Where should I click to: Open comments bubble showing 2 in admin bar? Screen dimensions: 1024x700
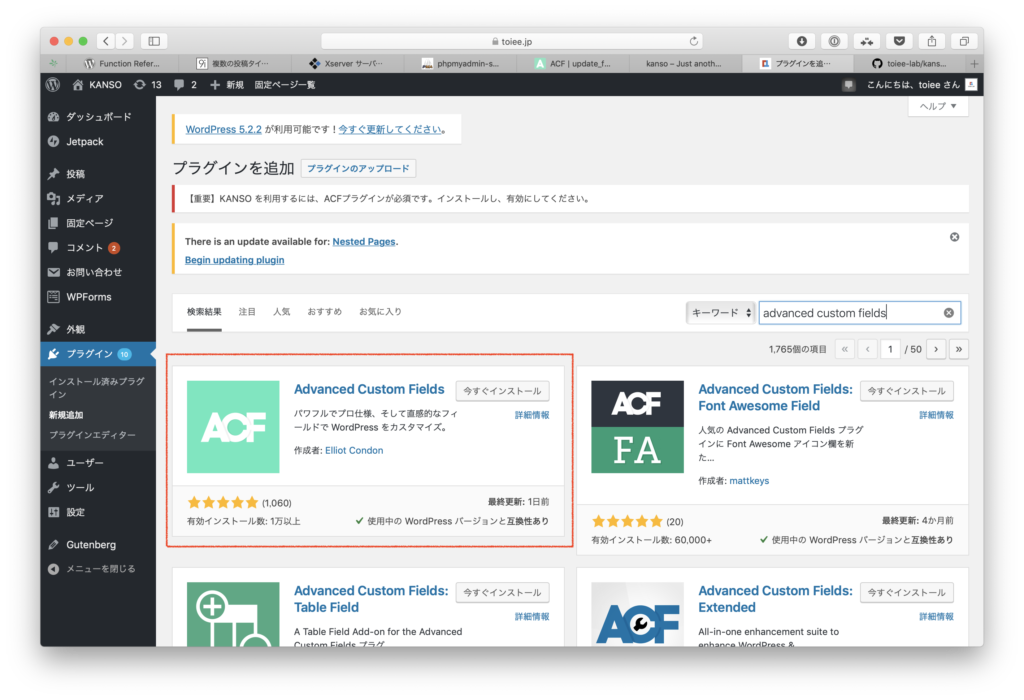pyautogui.click(x=185, y=85)
